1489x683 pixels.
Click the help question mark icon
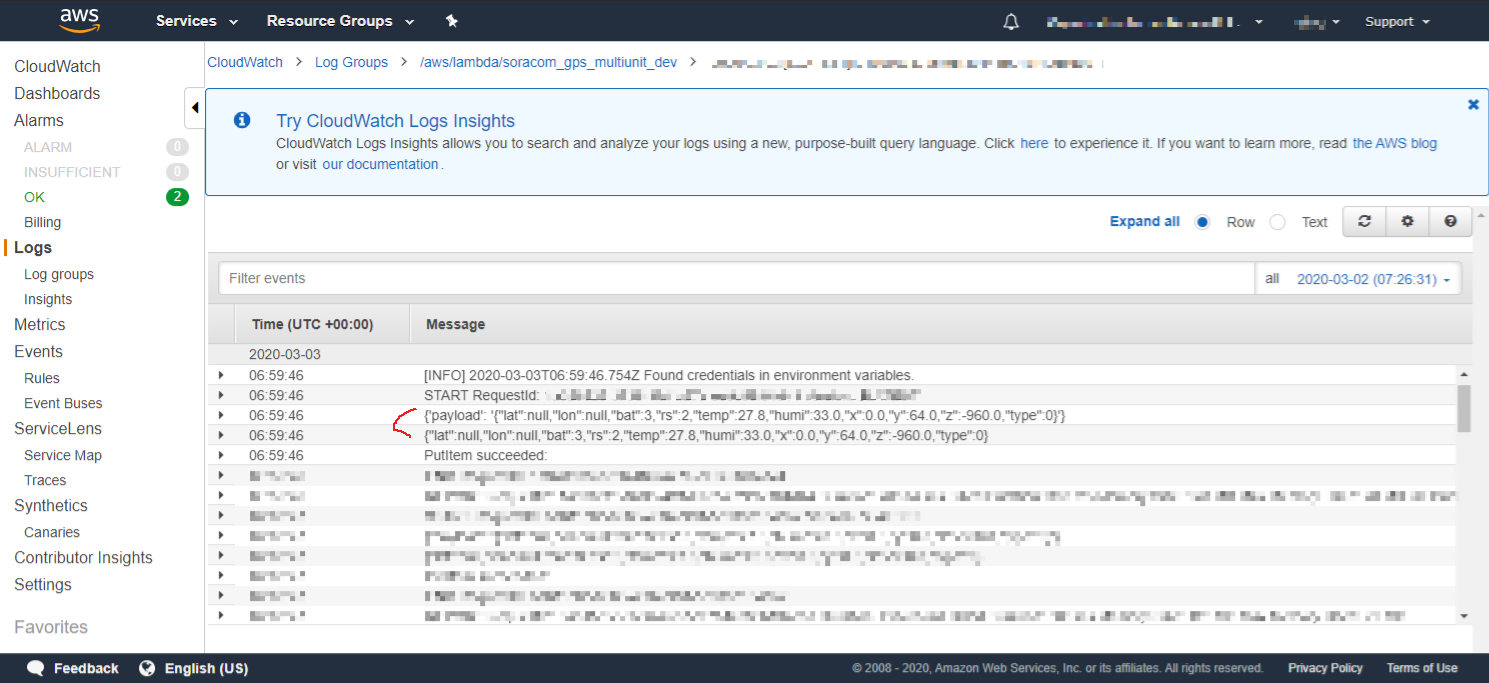(1450, 222)
